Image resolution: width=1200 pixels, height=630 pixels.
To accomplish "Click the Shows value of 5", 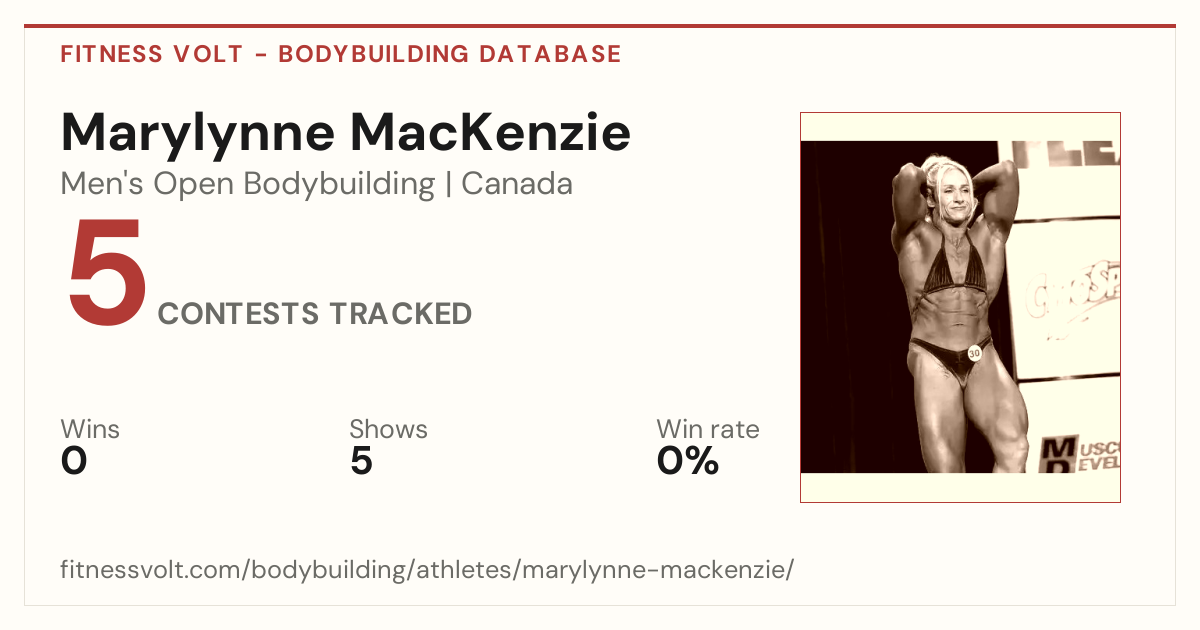I will (x=361, y=461).
